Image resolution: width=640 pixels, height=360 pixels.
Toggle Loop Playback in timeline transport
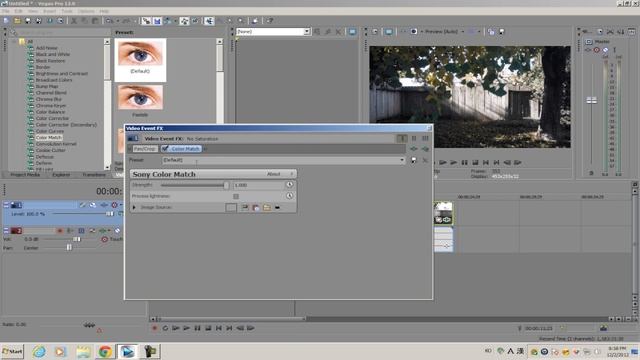point(165,328)
